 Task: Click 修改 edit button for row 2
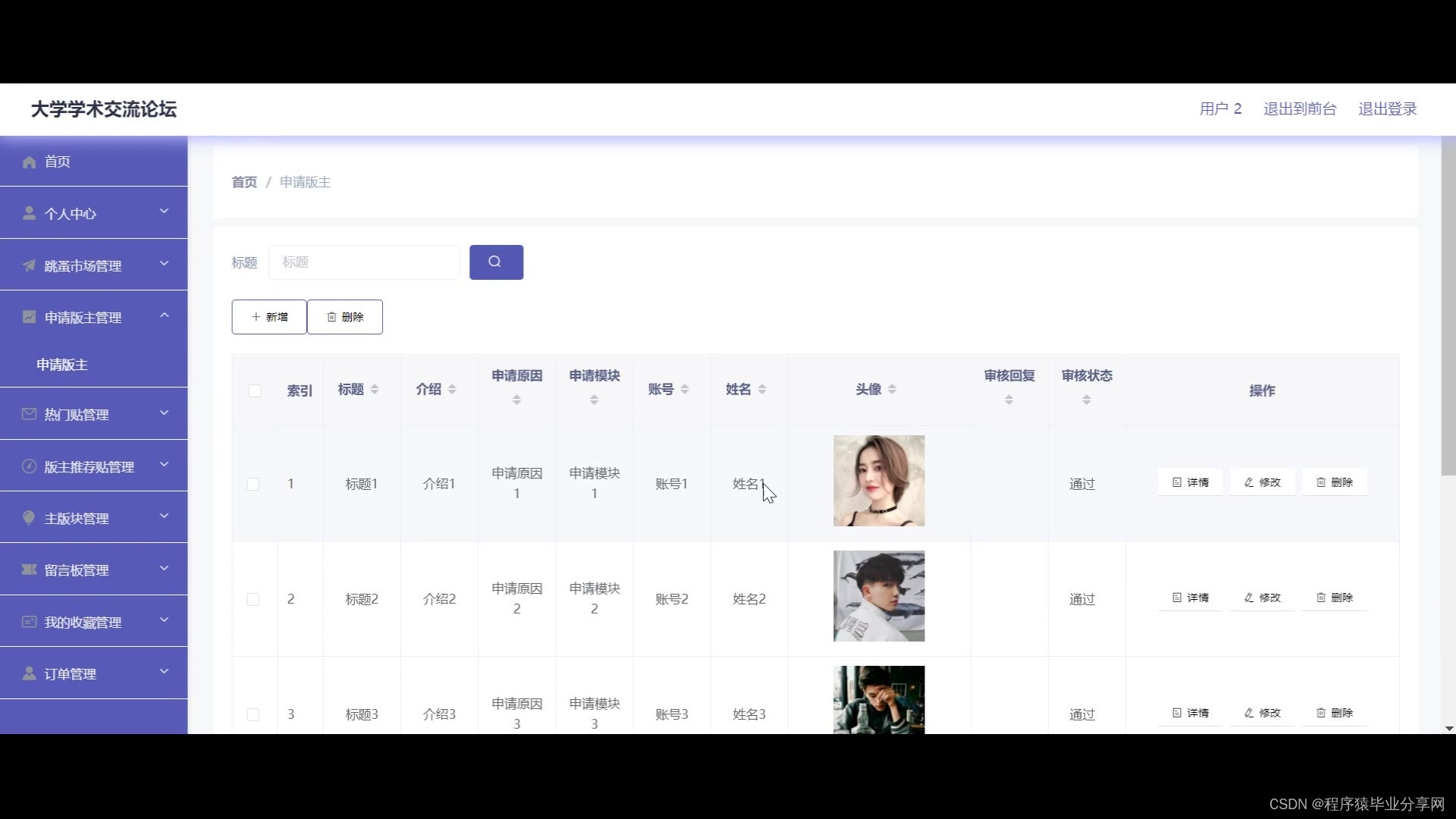pos(1262,598)
